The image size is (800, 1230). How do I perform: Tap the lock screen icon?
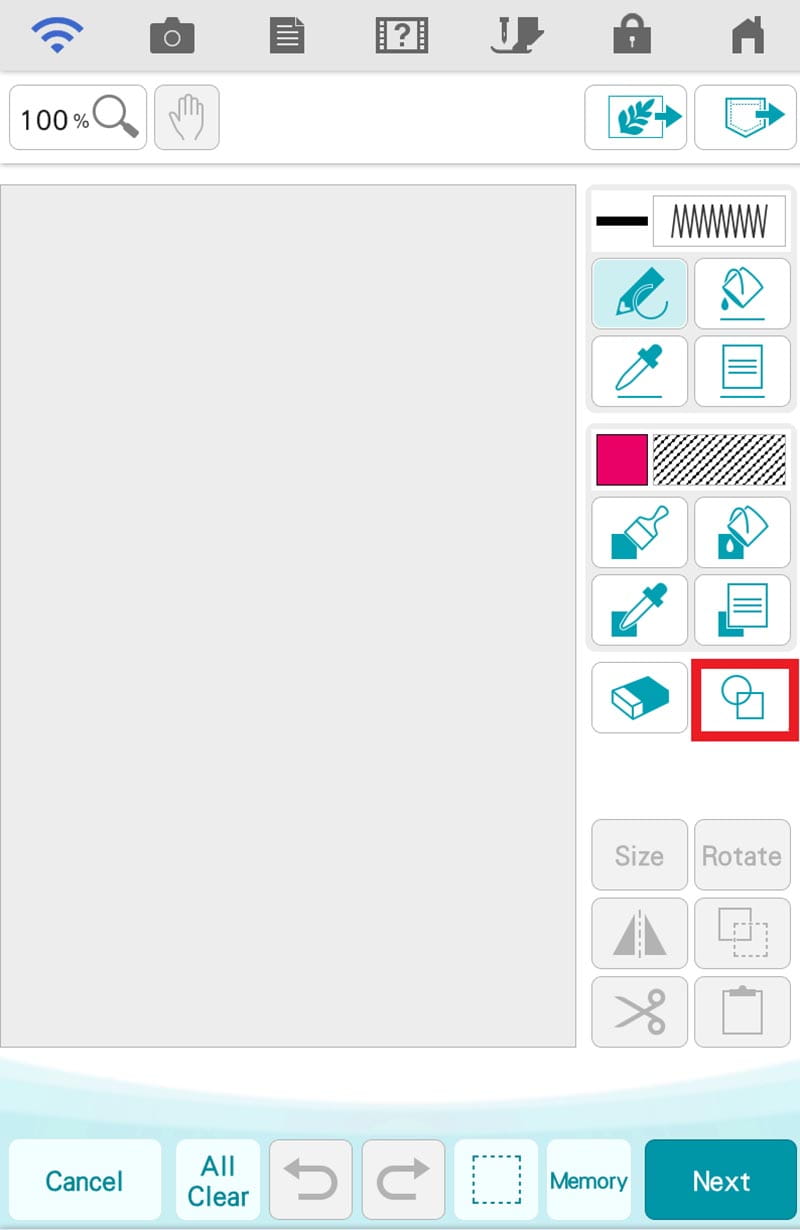(x=632, y=35)
